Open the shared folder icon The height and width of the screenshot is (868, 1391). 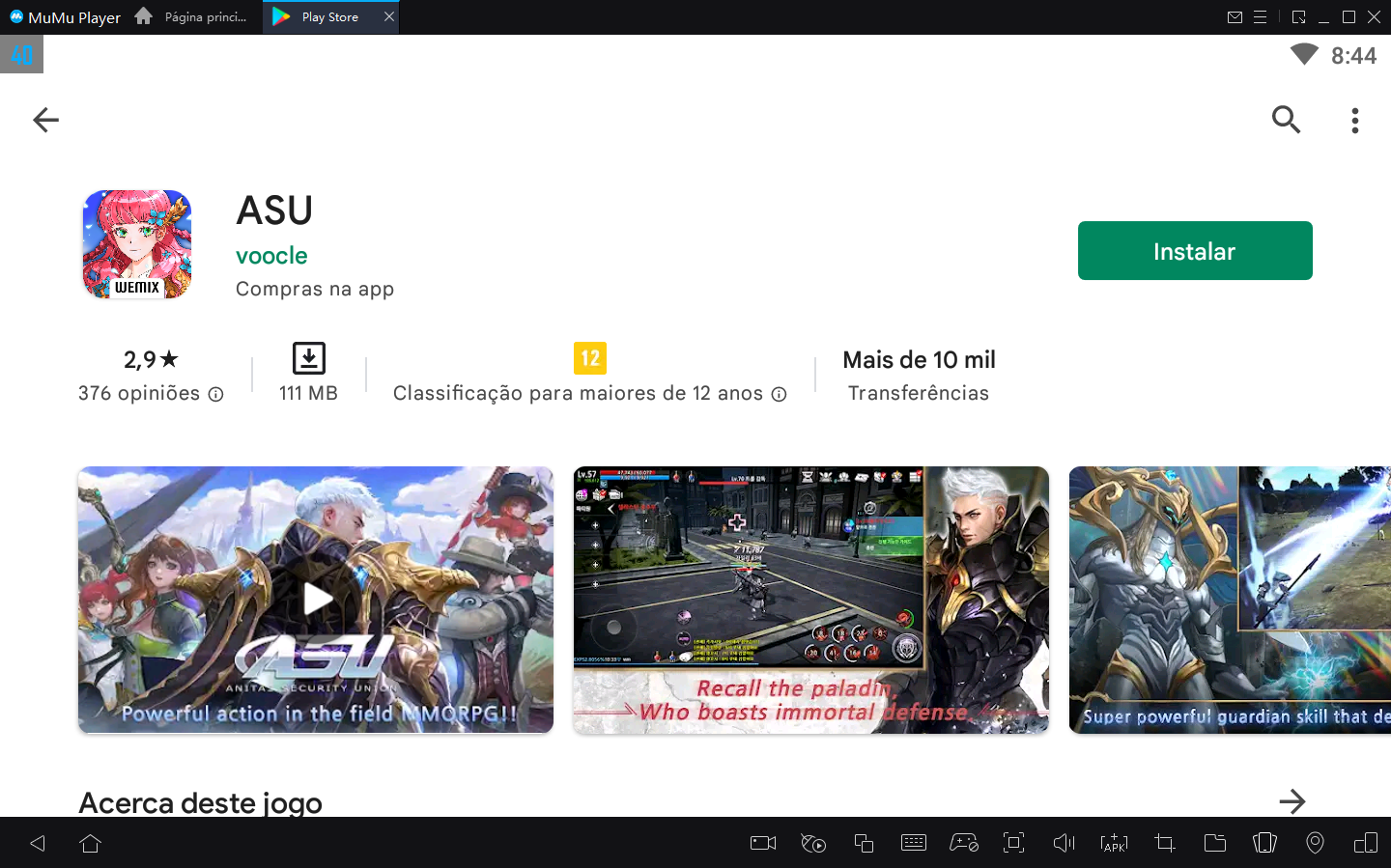[1215, 843]
